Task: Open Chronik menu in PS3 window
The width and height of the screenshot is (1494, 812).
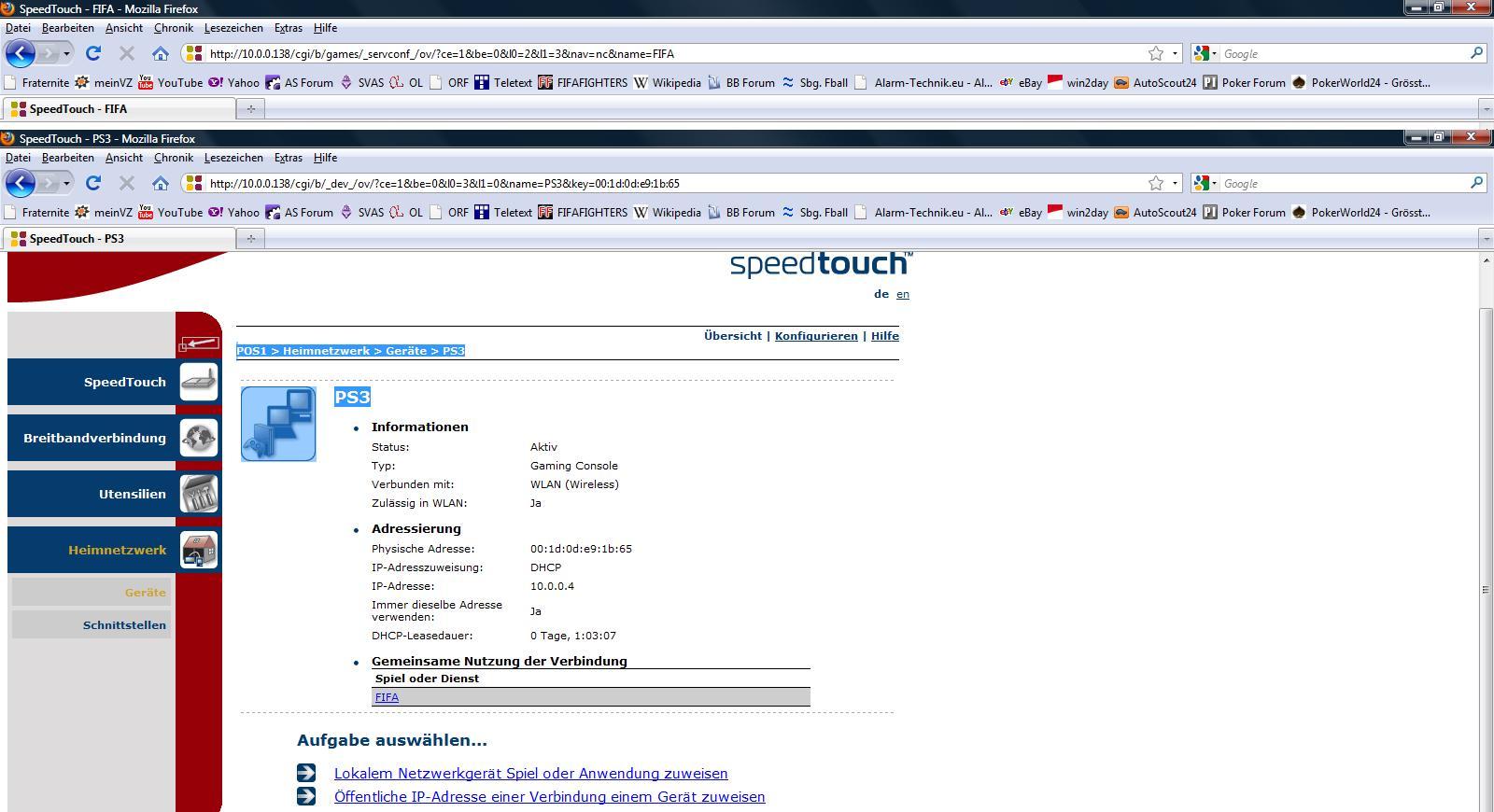Action: (174, 158)
